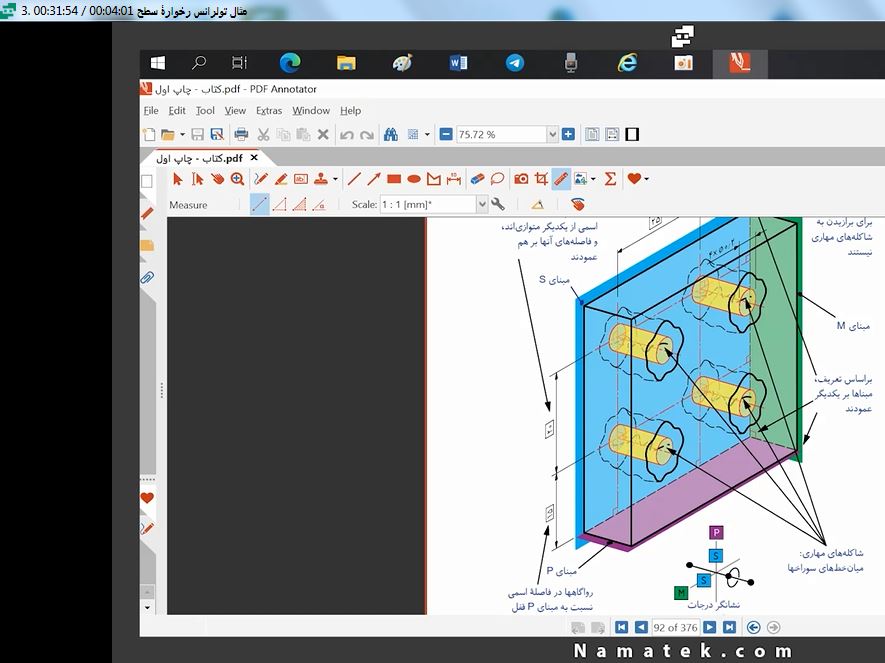885x663 pixels.
Task: Expand the grid view dropdown arrow
Action: [427, 134]
